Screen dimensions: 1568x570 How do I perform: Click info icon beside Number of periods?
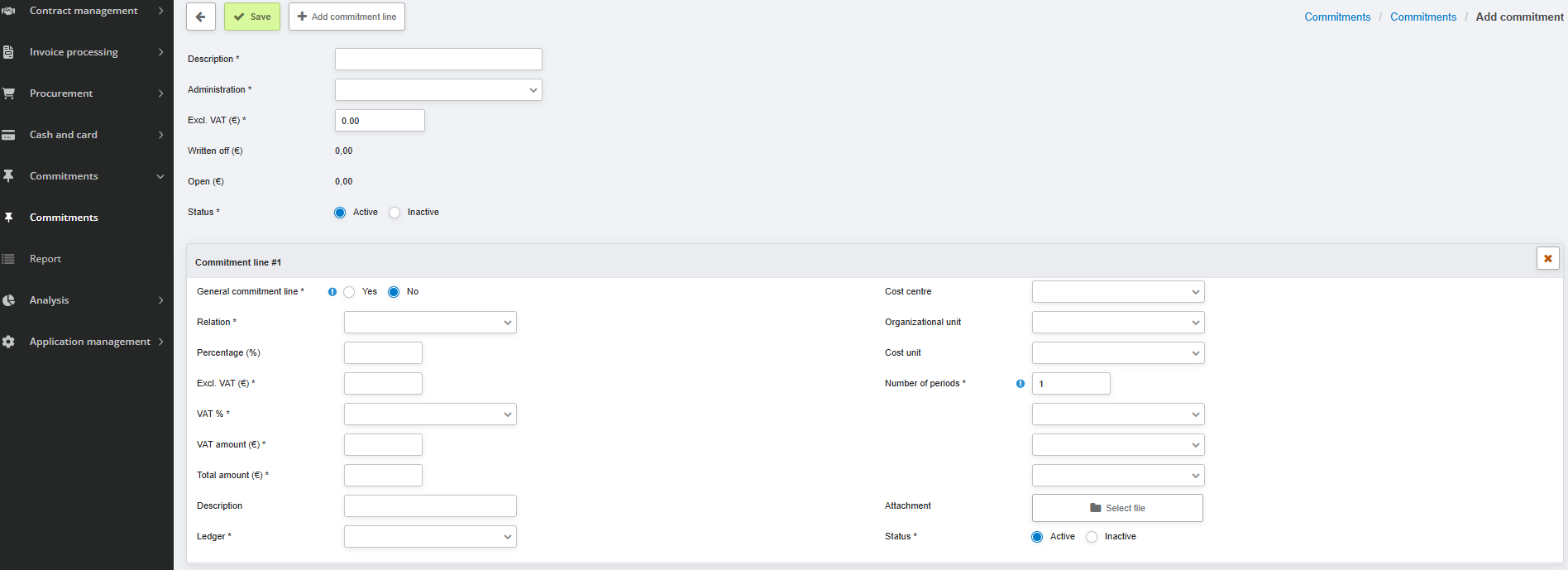1020,384
